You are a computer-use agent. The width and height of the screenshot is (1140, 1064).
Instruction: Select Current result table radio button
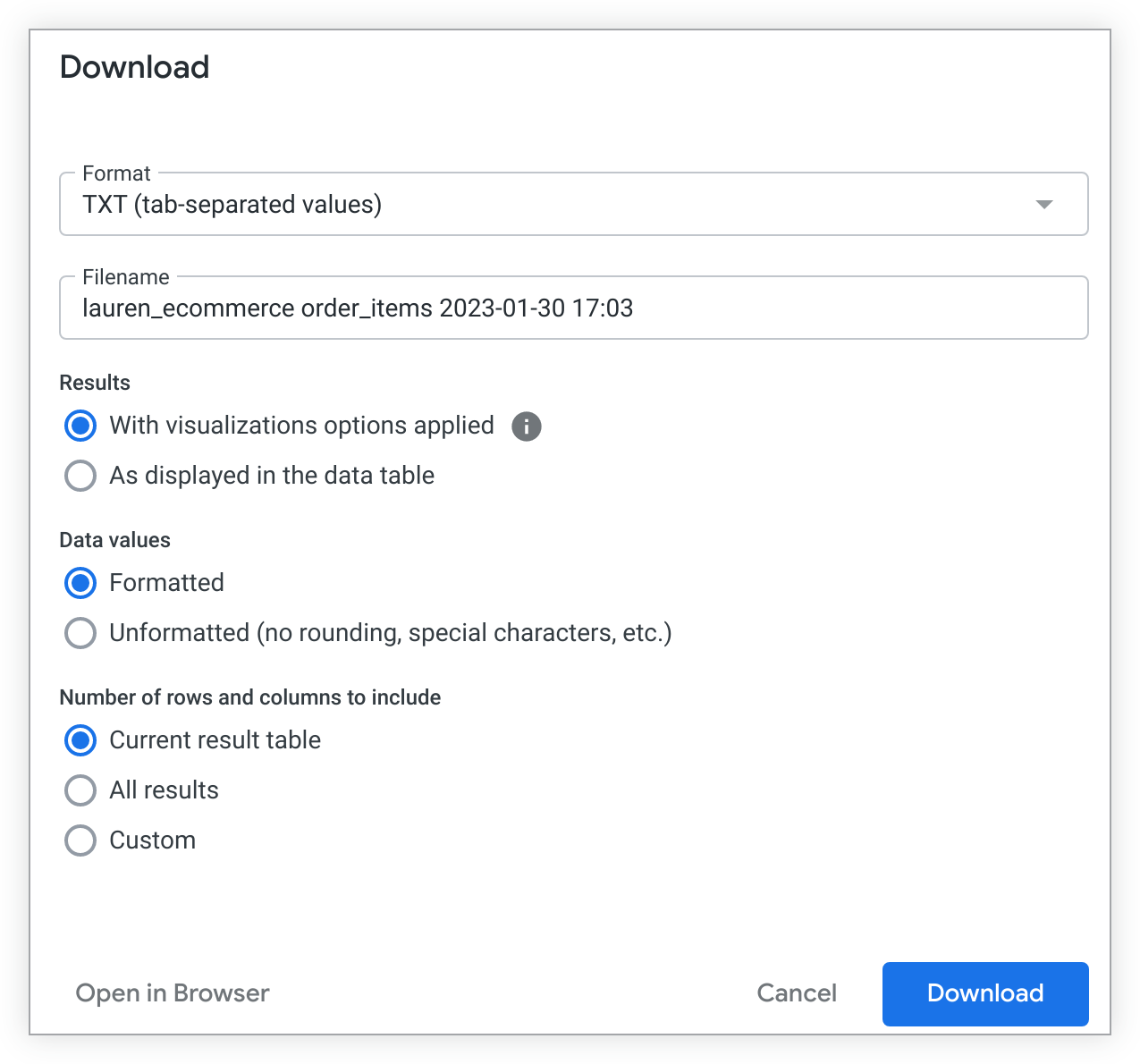tap(80, 740)
